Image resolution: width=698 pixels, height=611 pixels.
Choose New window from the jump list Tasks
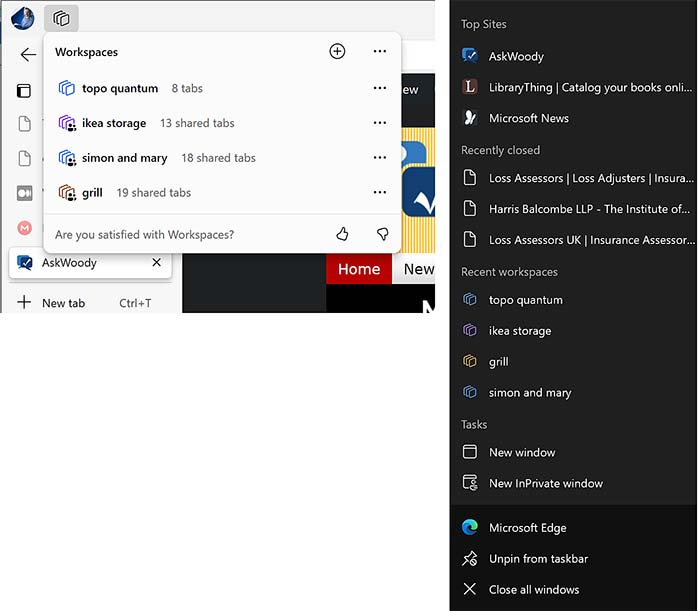573,452
